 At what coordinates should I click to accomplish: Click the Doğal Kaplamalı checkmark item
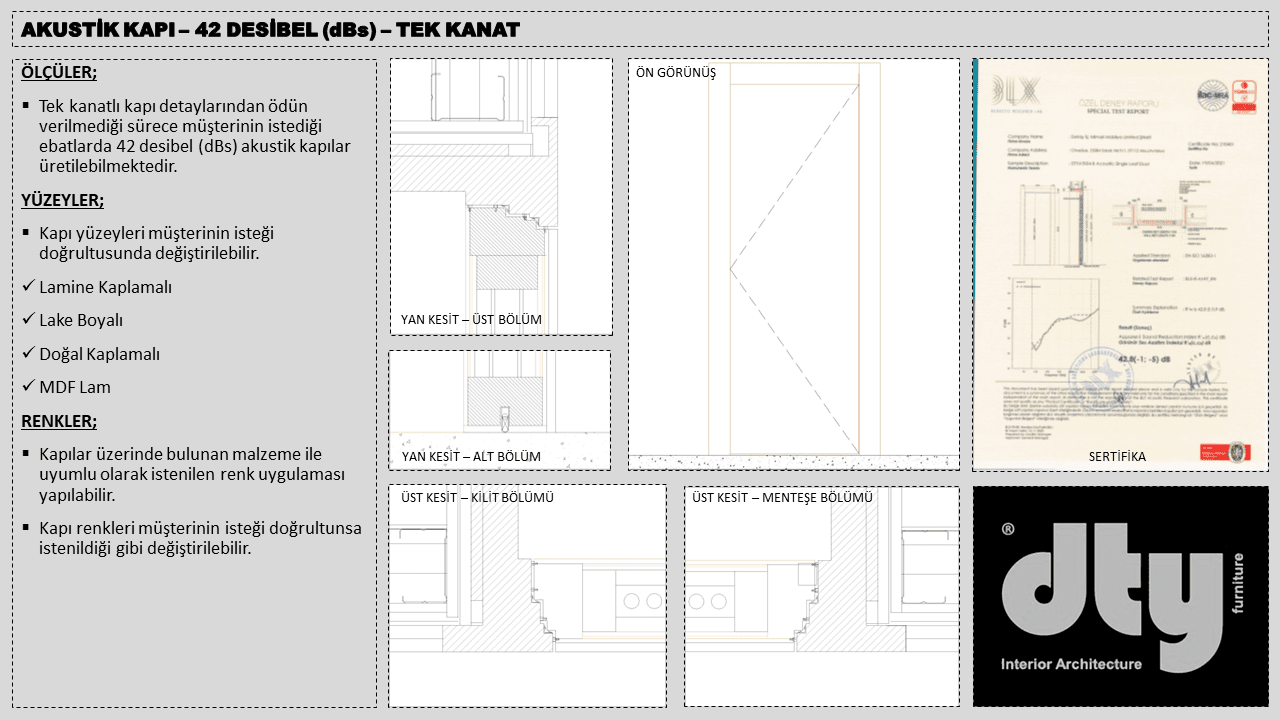tap(99, 354)
